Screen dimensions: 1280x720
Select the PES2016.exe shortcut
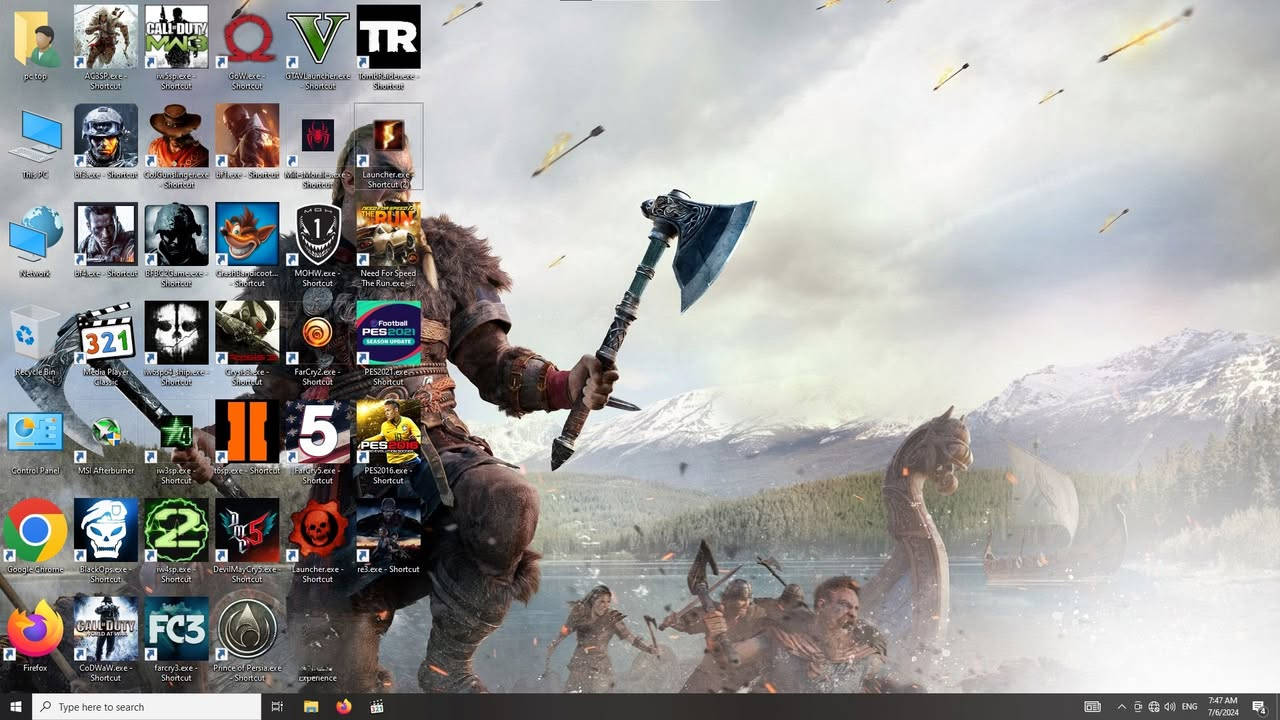(388, 443)
